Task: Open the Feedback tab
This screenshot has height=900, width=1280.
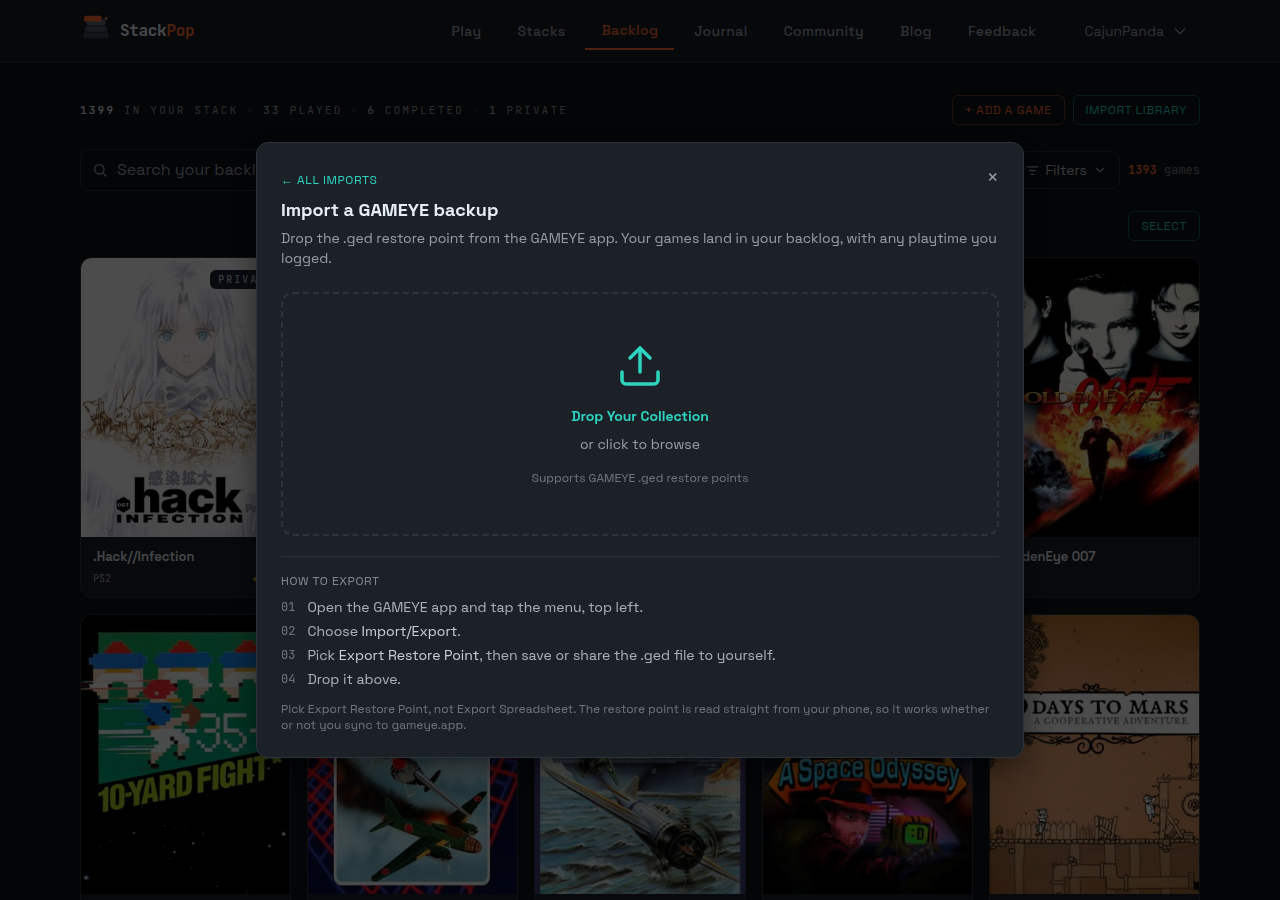Action: coord(1002,31)
